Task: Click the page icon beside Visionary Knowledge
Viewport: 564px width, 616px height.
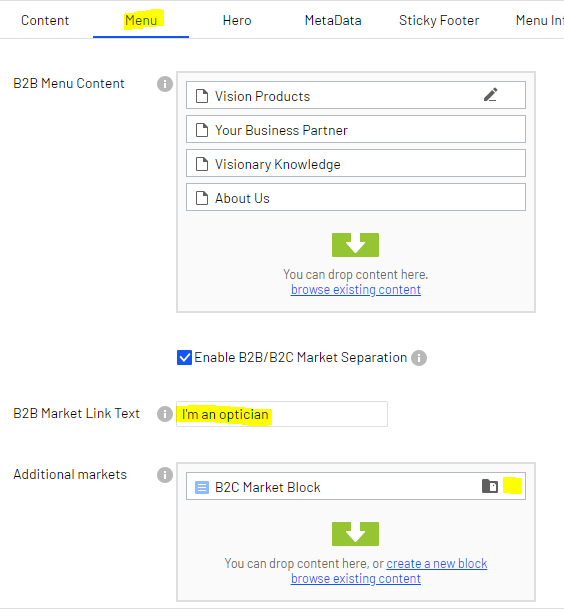Action: (202, 164)
